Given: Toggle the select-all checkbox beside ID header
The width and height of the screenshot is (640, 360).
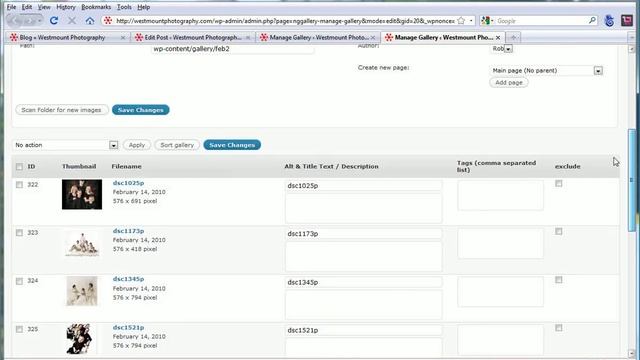Looking at the screenshot, I should pyautogui.click(x=19, y=167).
